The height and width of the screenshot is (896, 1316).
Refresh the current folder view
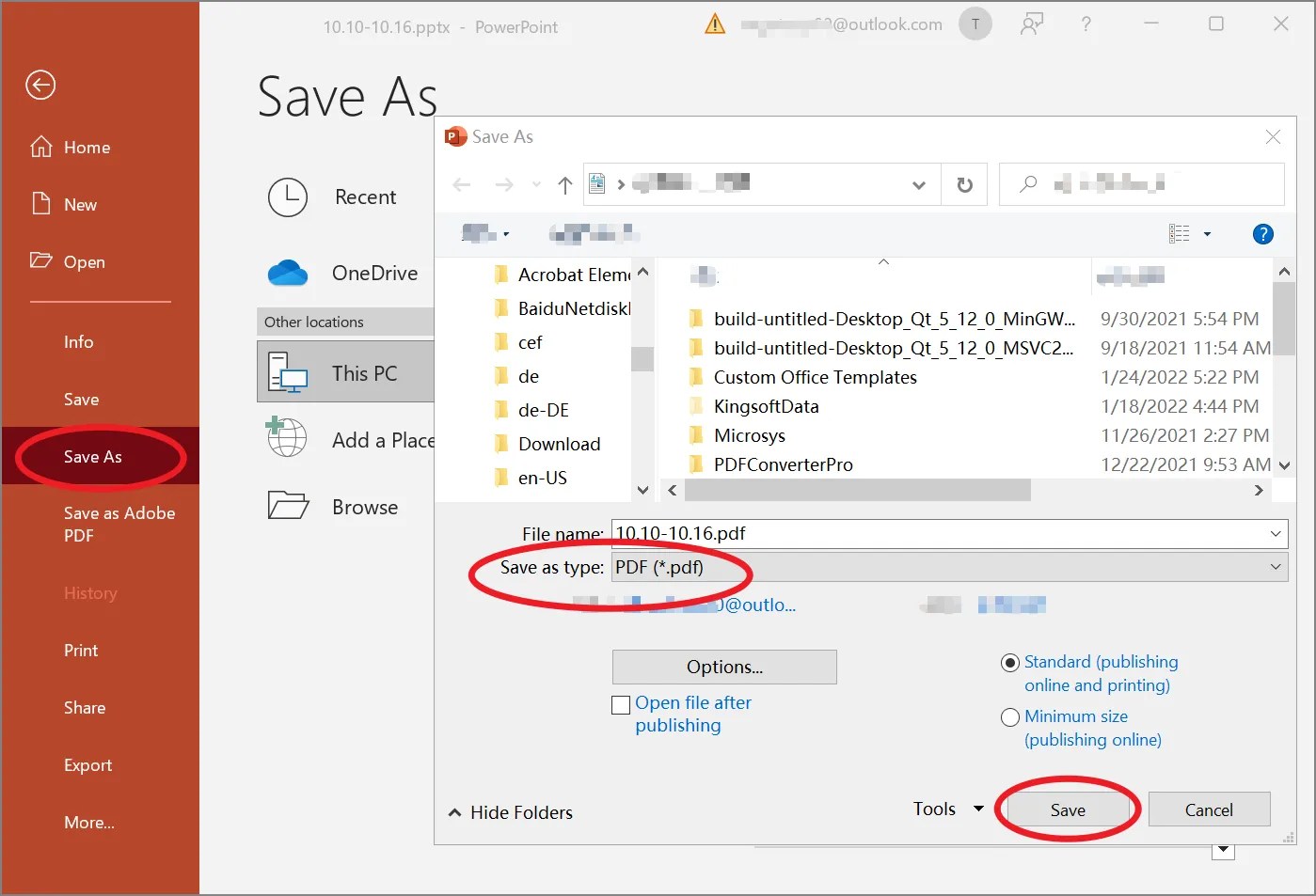coord(964,184)
